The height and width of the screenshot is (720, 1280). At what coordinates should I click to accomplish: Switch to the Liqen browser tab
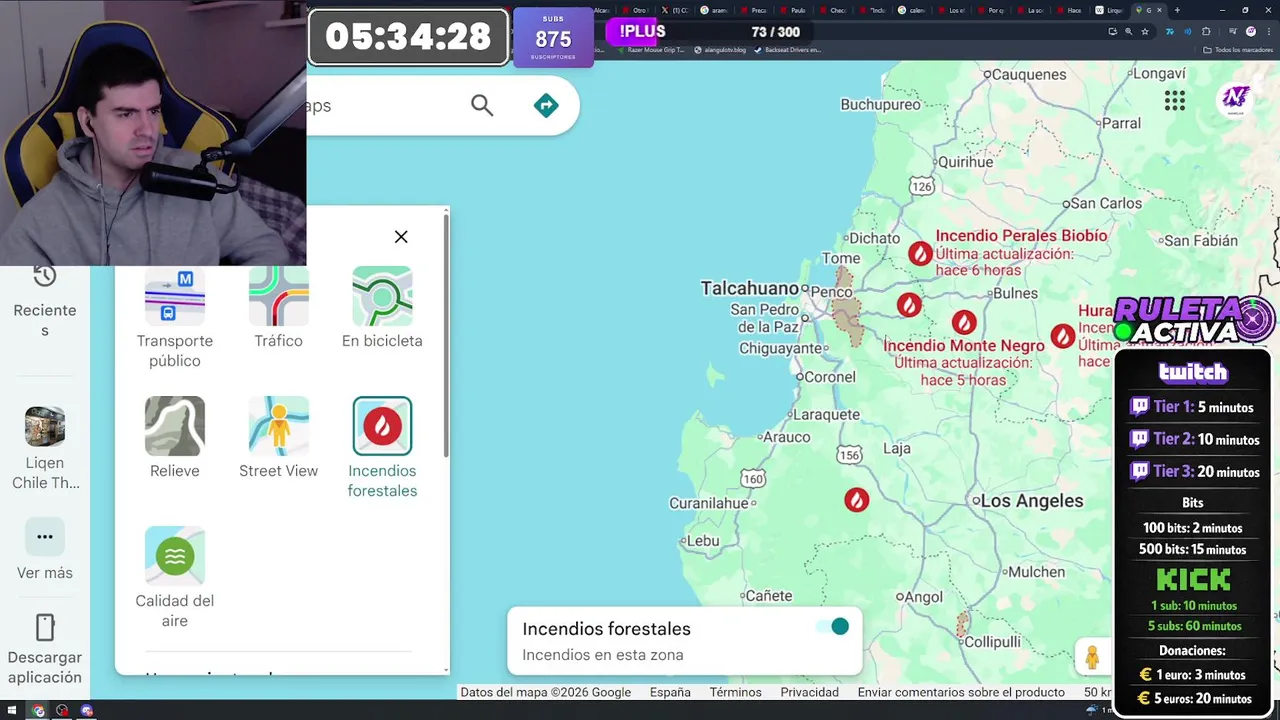click(1110, 10)
